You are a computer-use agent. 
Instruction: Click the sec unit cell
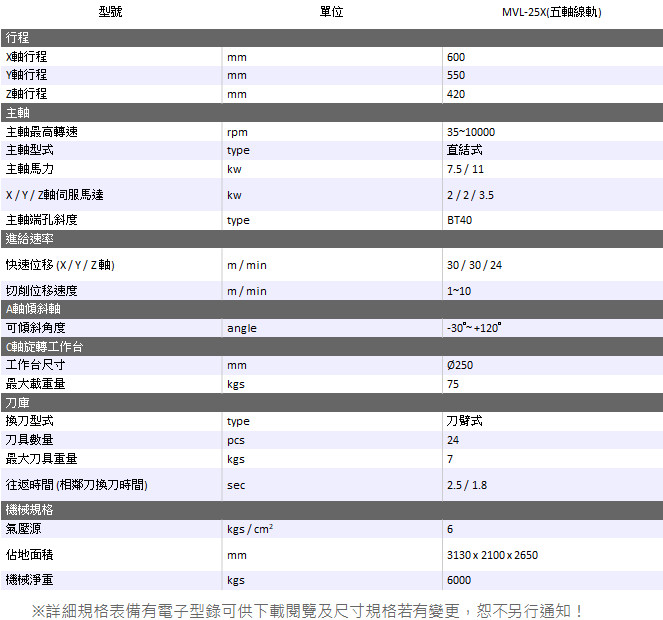(x=236, y=486)
